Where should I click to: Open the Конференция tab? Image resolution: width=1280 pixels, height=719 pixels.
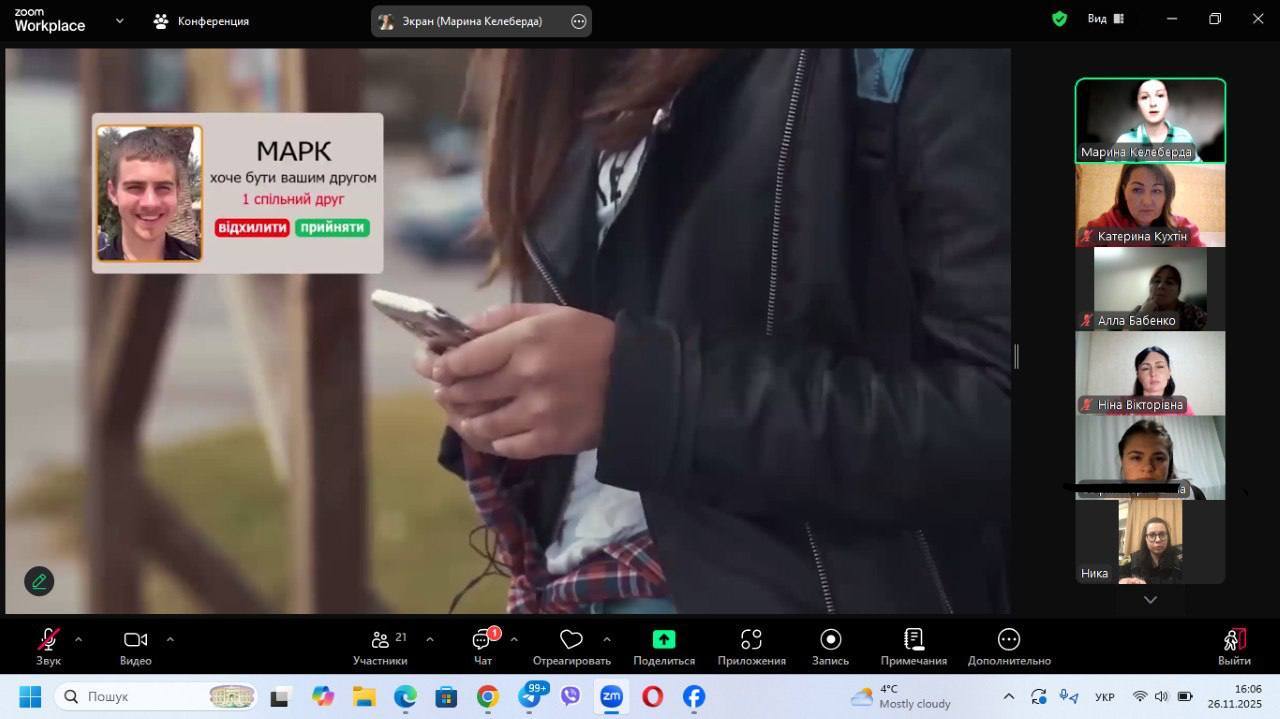pos(201,21)
